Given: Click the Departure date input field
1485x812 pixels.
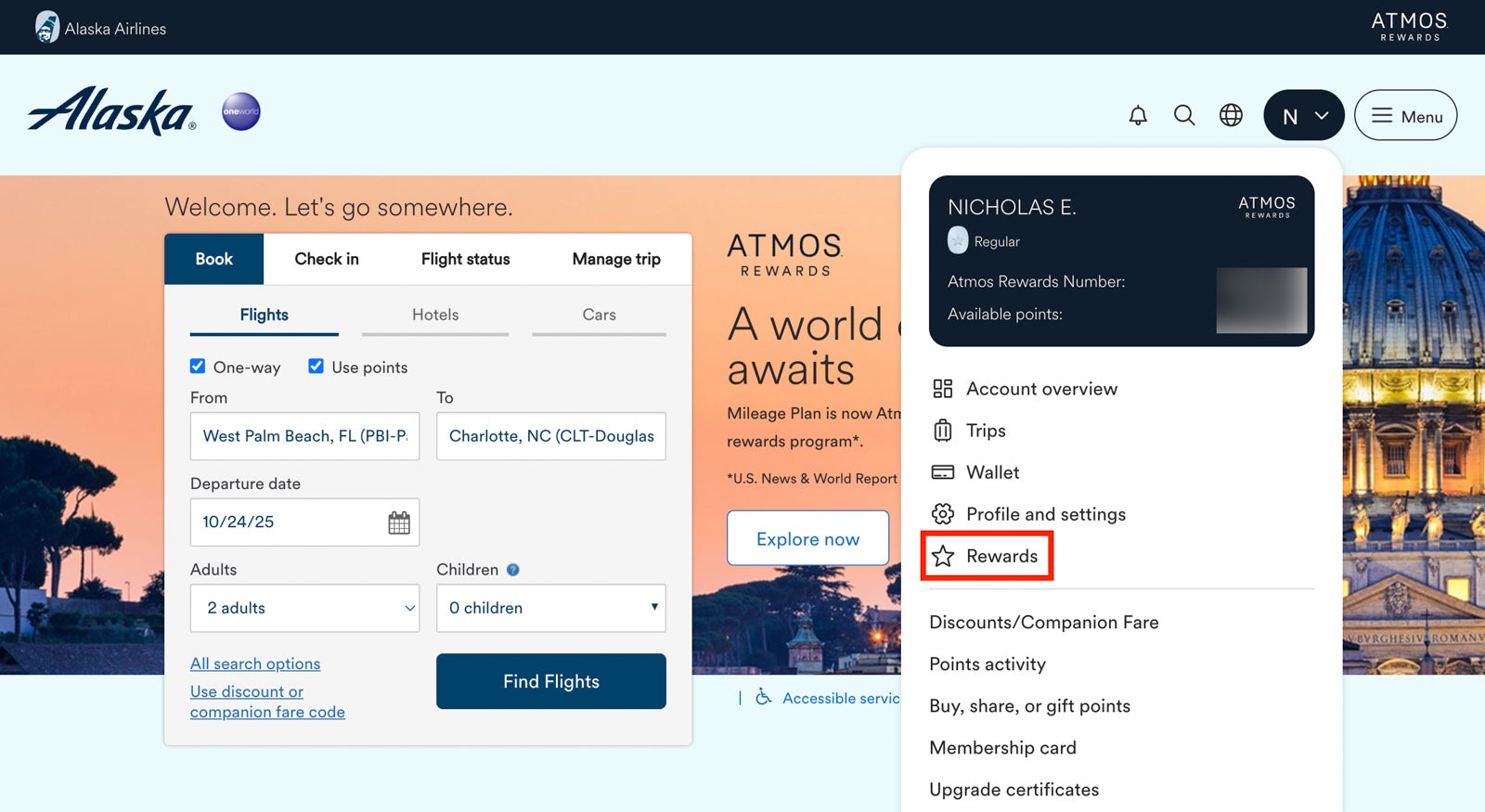Looking at the screenshot, I should point(304,522).
